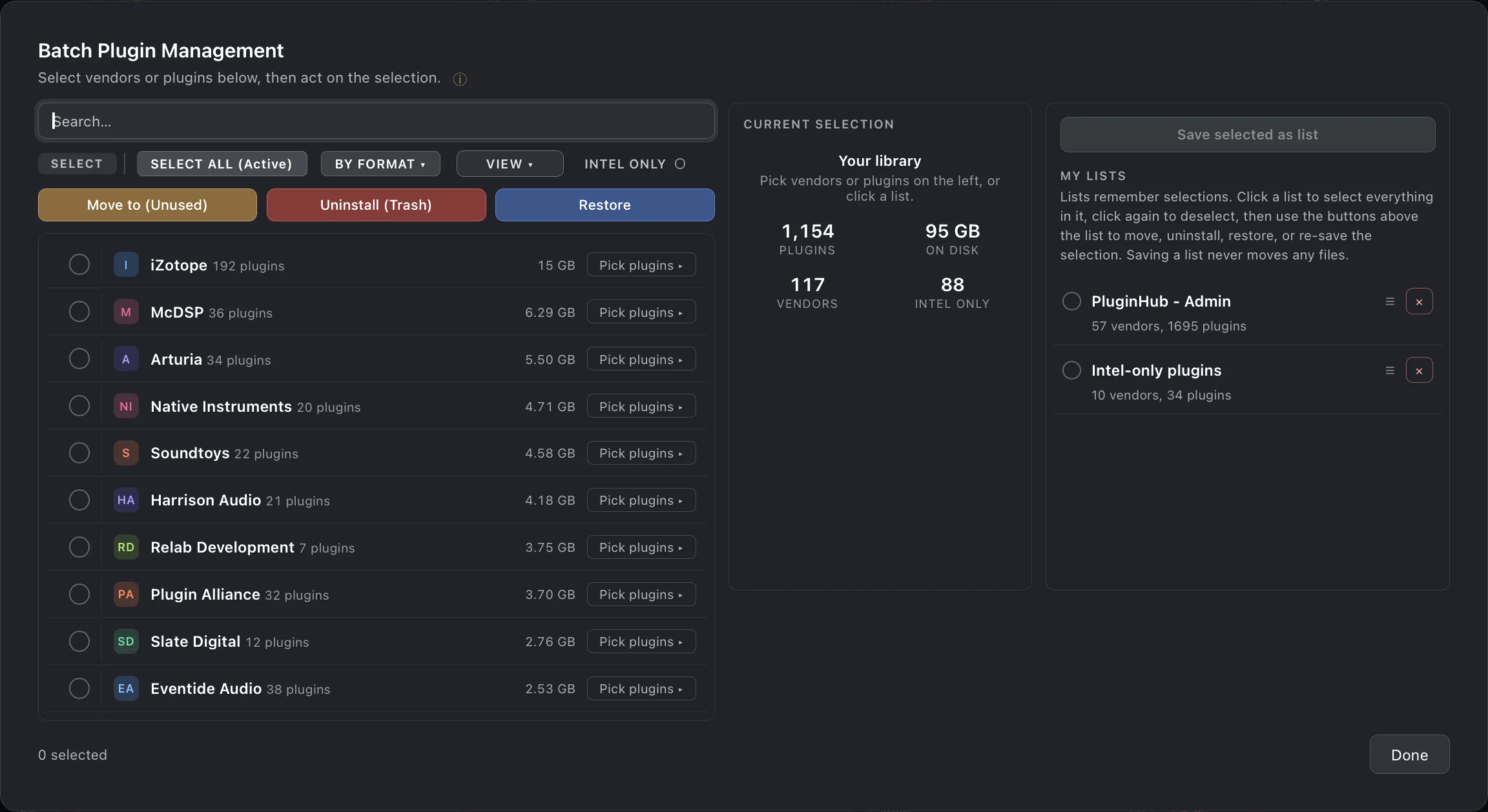1488x812 pixels.
Task: Click the Relab Development RD badge
Action: (x=126, y=547)
